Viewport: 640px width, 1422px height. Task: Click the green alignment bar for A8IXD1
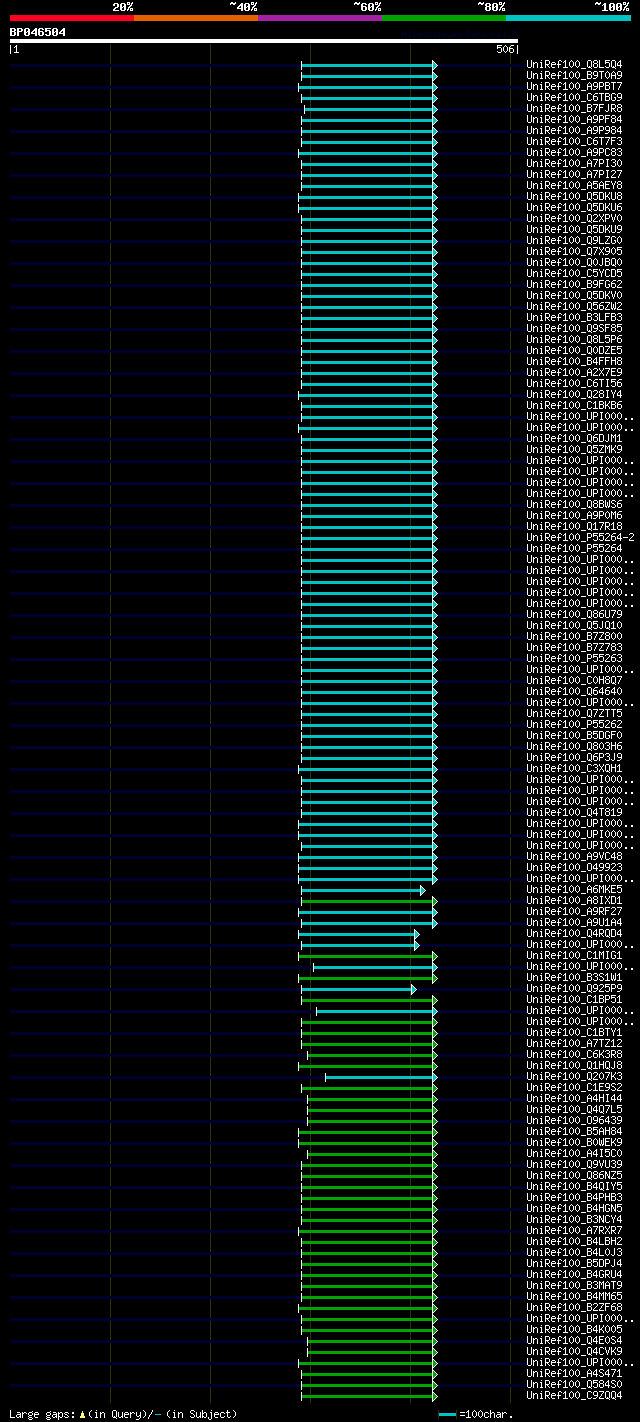[x=368, y=901]
